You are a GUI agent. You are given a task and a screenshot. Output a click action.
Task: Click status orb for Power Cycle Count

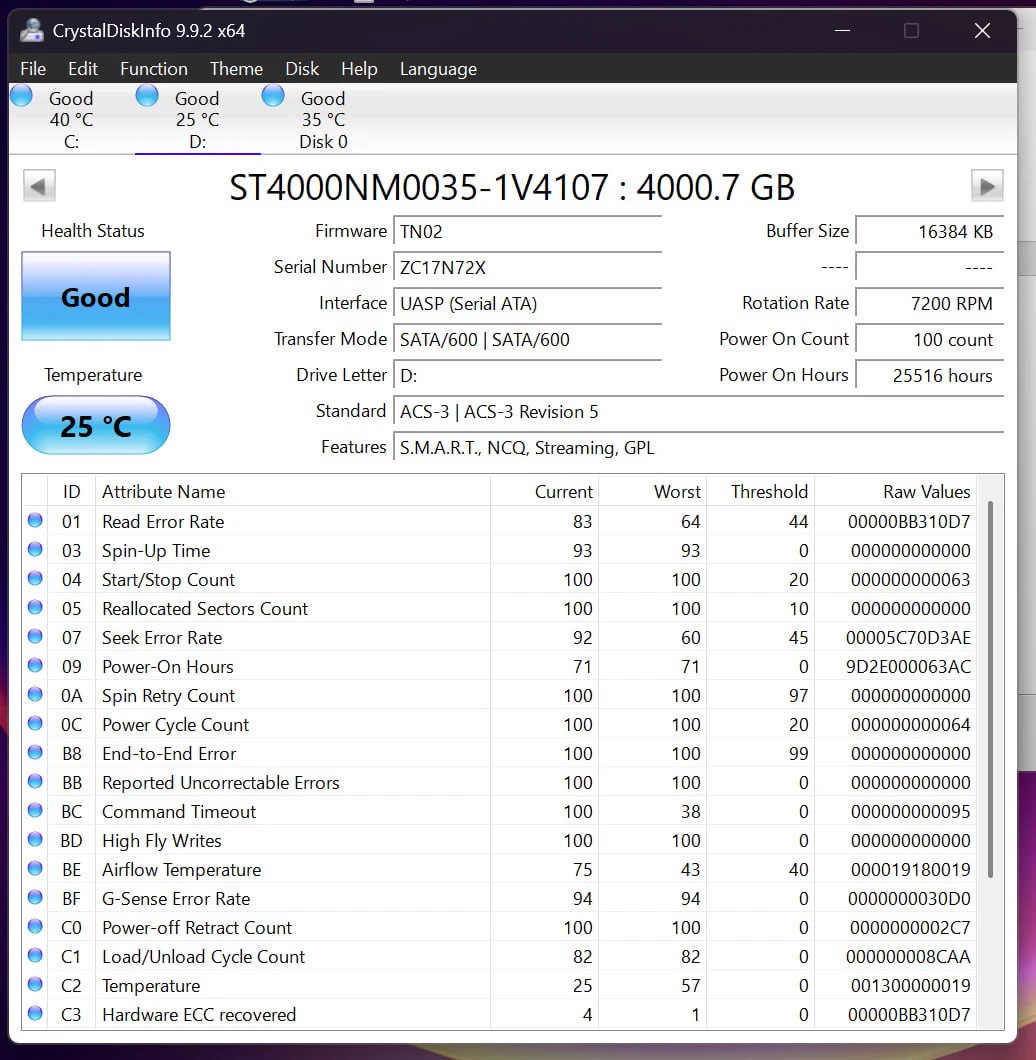coord(35,724)
